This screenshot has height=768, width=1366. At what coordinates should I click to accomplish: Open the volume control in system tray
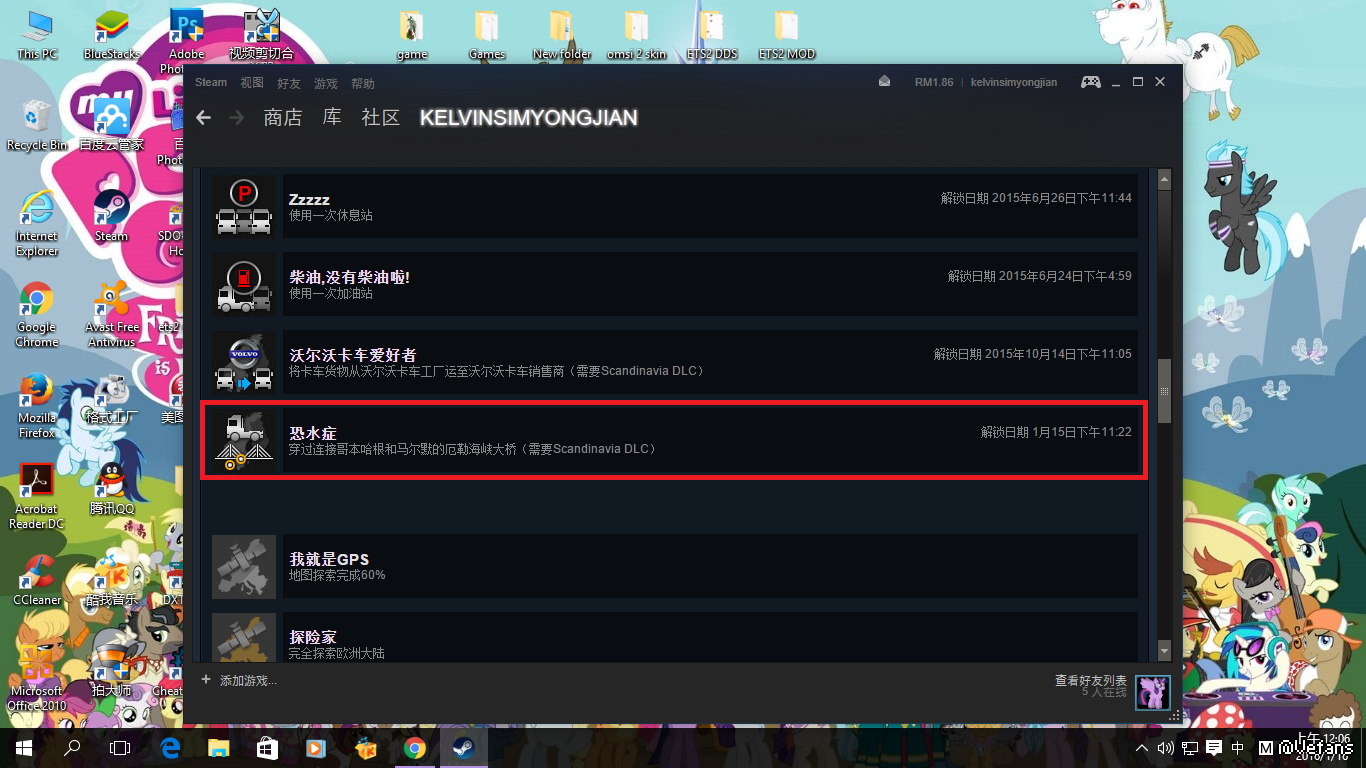point(1165,748)
